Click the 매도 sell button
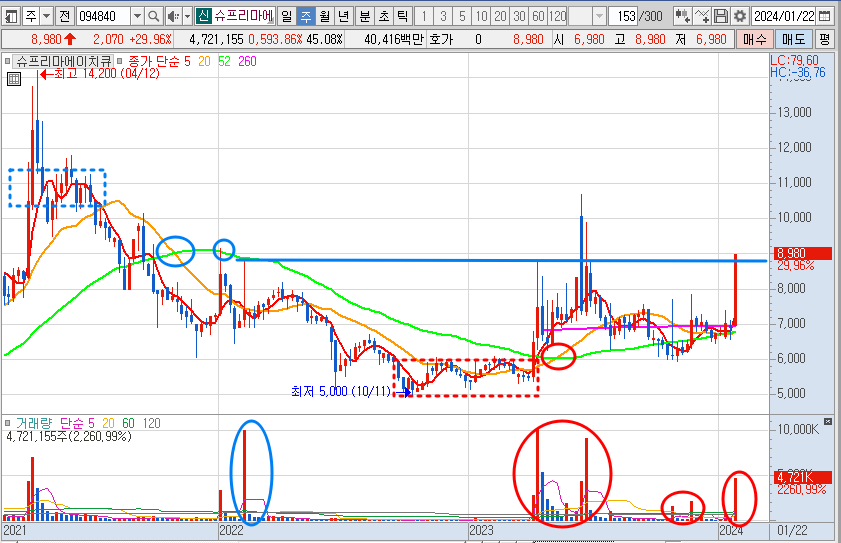 (793, 39)
